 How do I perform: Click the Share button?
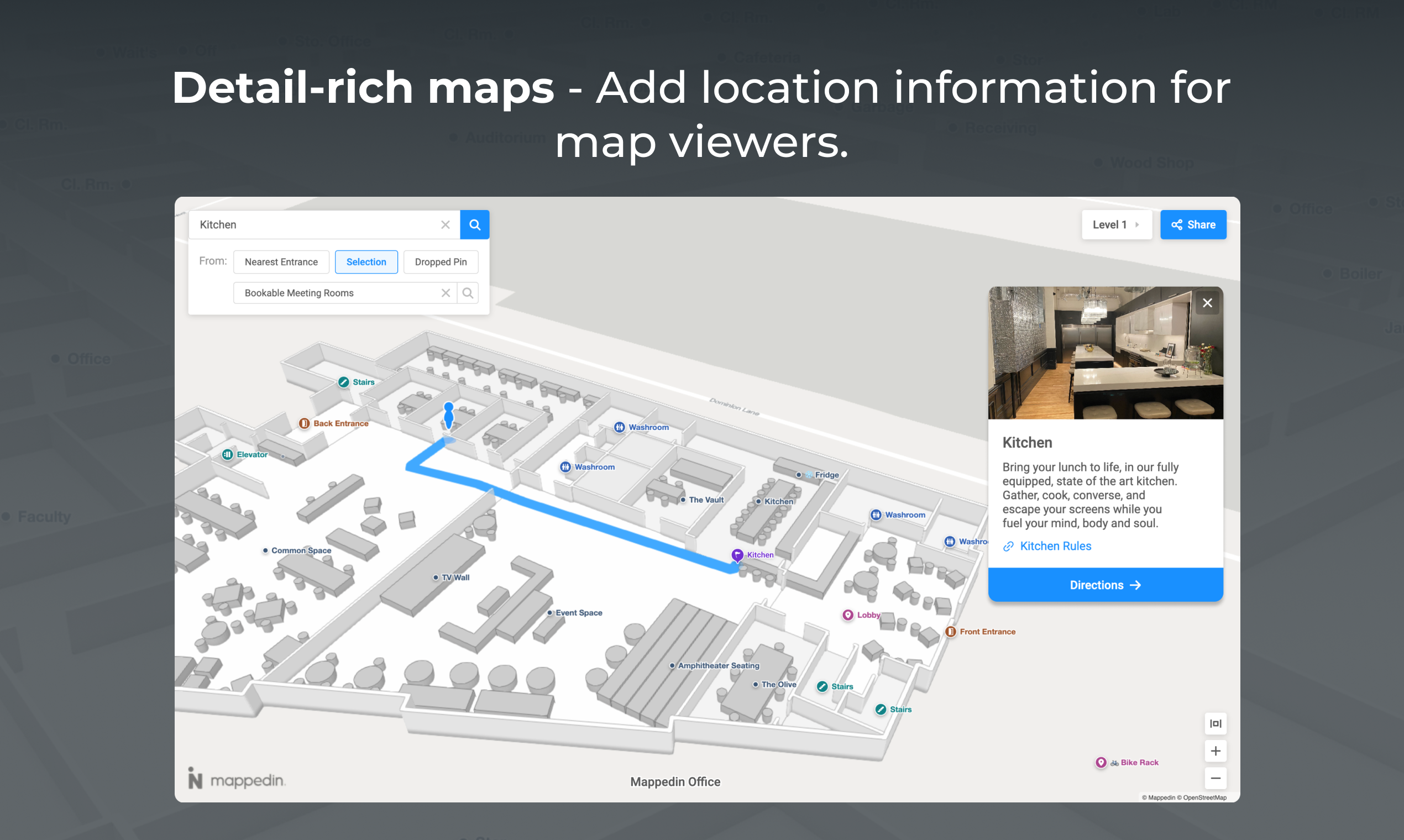coord(1193,225)
